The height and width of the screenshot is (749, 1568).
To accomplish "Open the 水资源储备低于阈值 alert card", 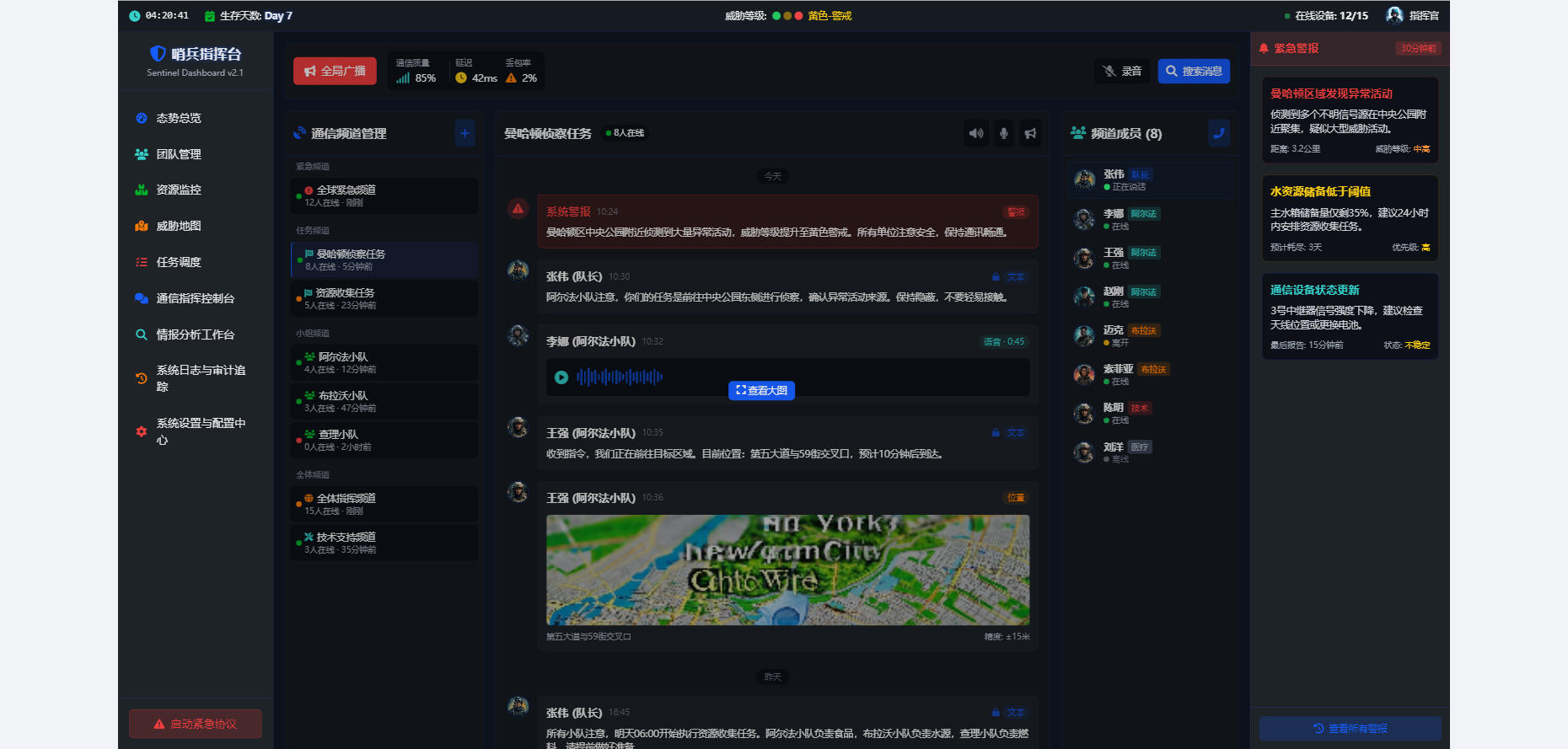I will [1350, 218].
